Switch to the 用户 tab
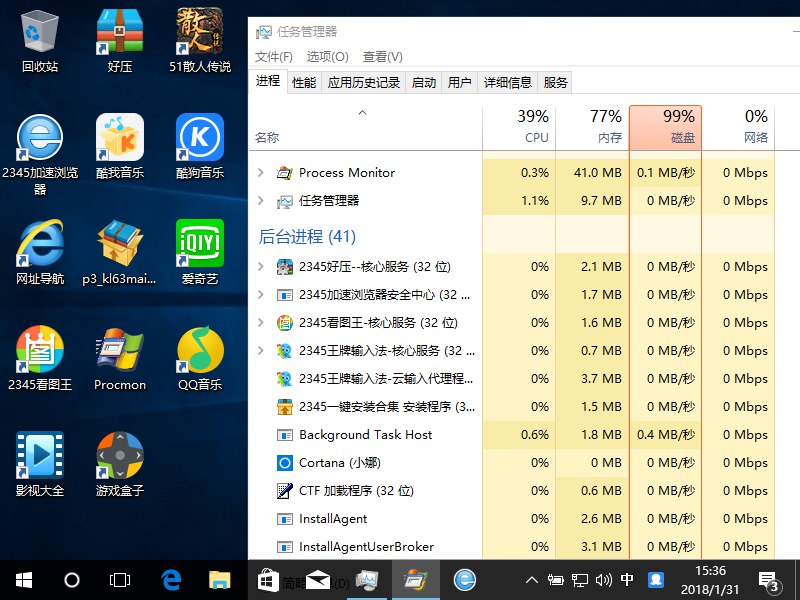This screenshot has width=800, height=600. [x=460, y=83]
